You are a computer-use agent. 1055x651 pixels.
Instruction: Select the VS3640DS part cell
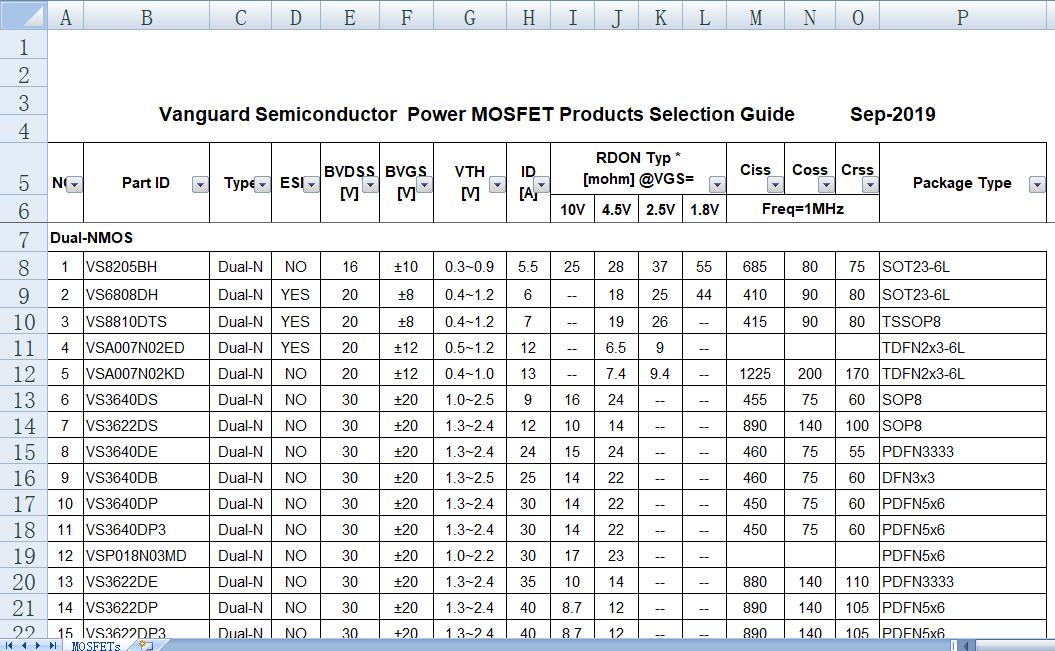147,399
